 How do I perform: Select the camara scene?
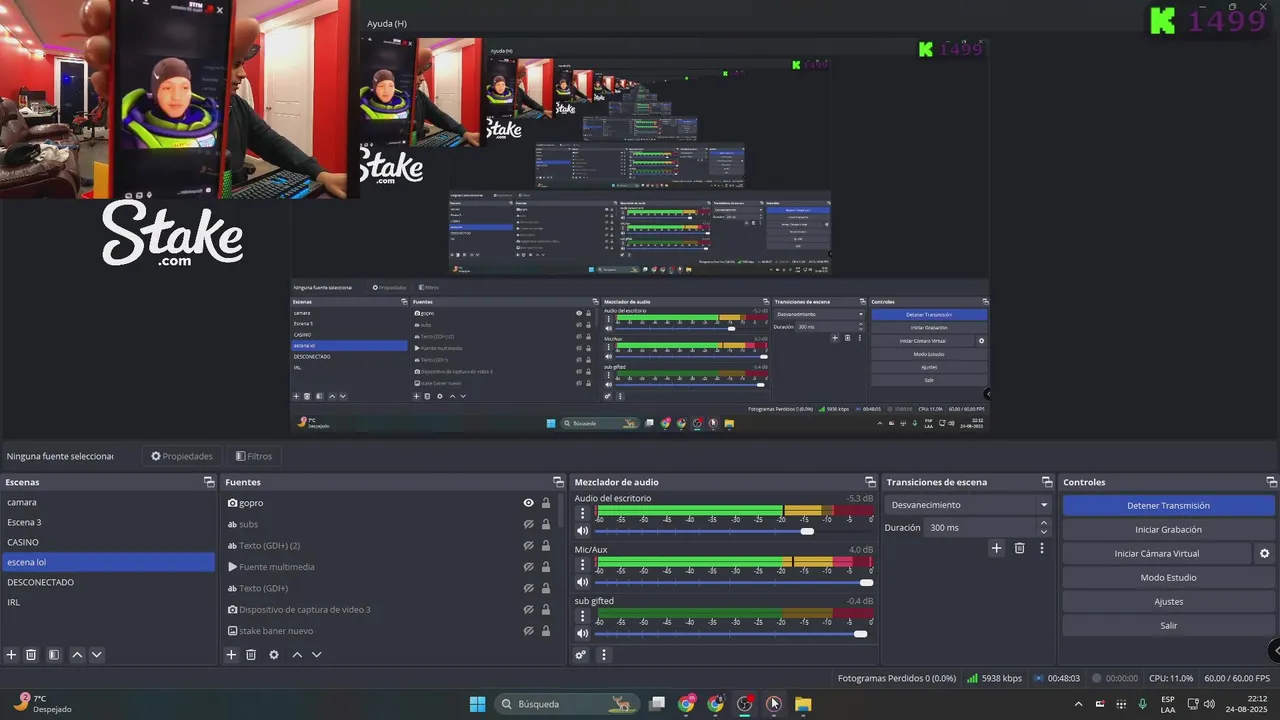click(x=108, y=502)
